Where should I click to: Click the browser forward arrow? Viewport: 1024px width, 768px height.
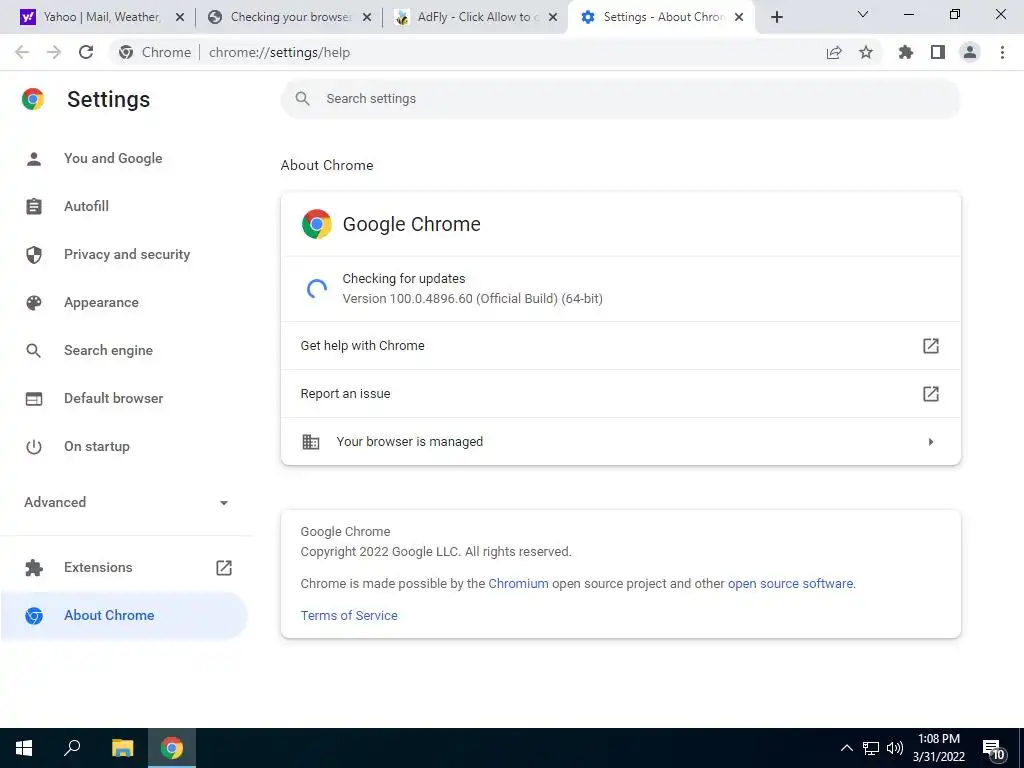pyautogui.click(x=54, y=52)
